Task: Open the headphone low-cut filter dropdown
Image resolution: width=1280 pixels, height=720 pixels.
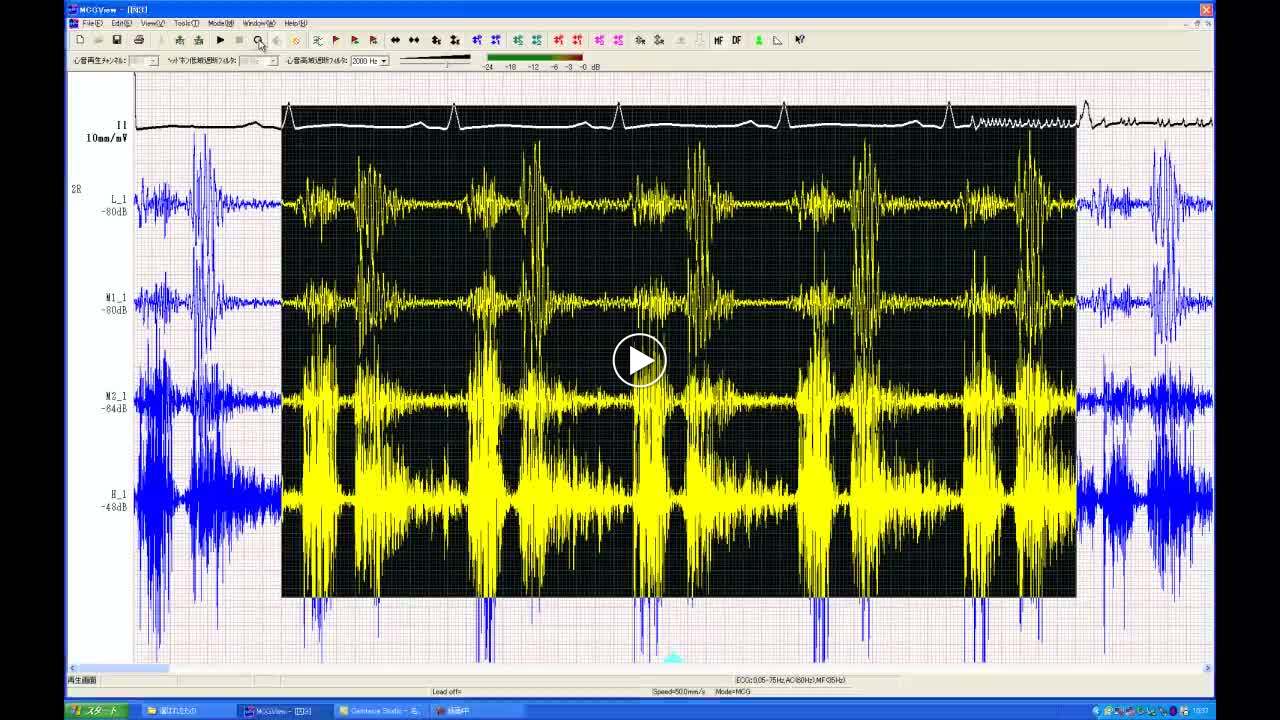Action: tap(273, 61)
